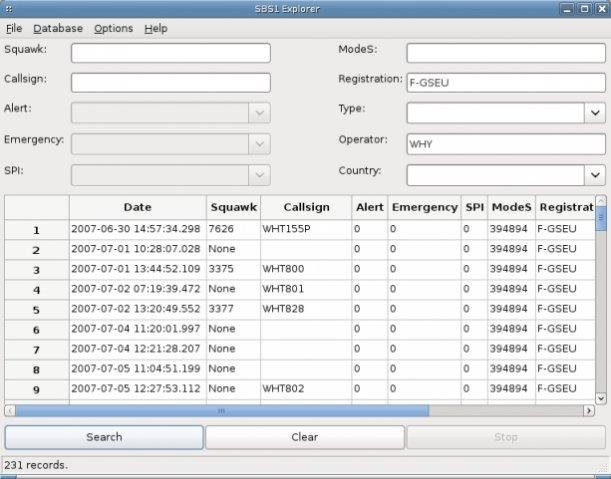Viewport: 611px width, 479px height.
Task: Select row header 5
Action: [x=37, y=310]
